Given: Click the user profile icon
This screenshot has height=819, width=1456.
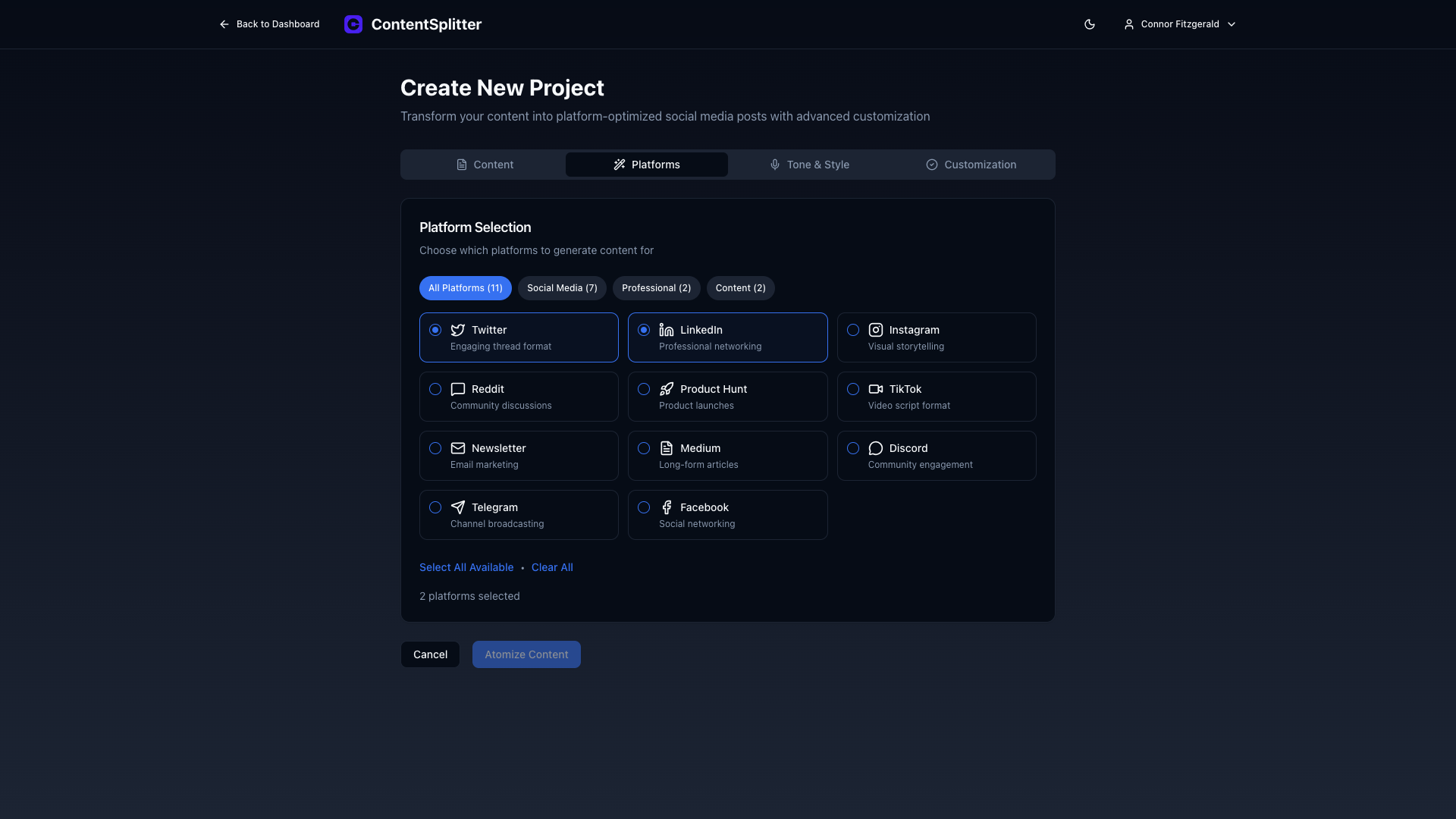Looking at the screenshot, I should click(x=1128, y=24).
